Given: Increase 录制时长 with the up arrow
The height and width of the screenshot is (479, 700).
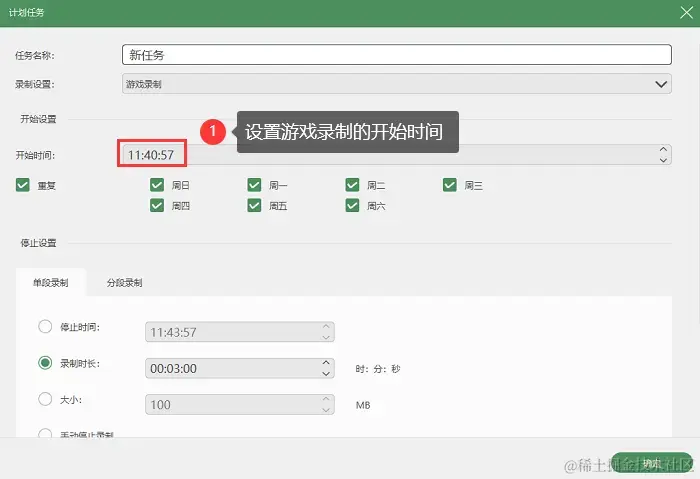Looking at the screenshot, I should click(x=326, y=363).
